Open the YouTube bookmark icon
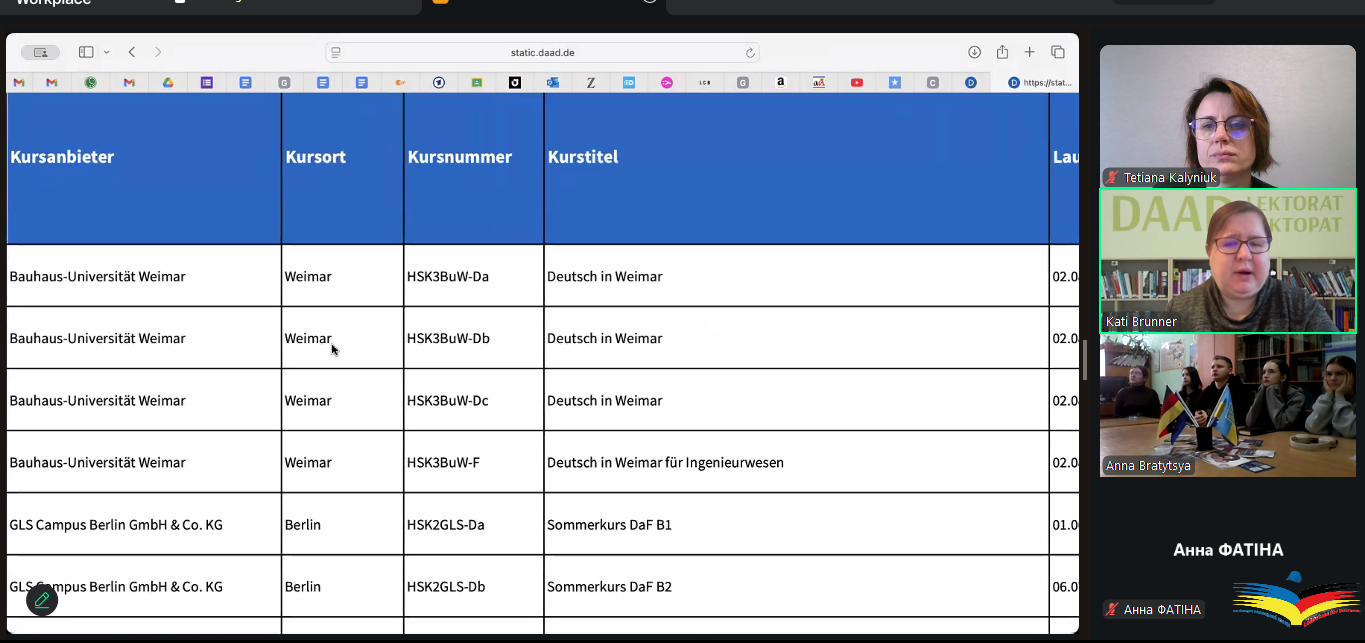Viewport: 1365px width, 643px height. click(857, 83)
